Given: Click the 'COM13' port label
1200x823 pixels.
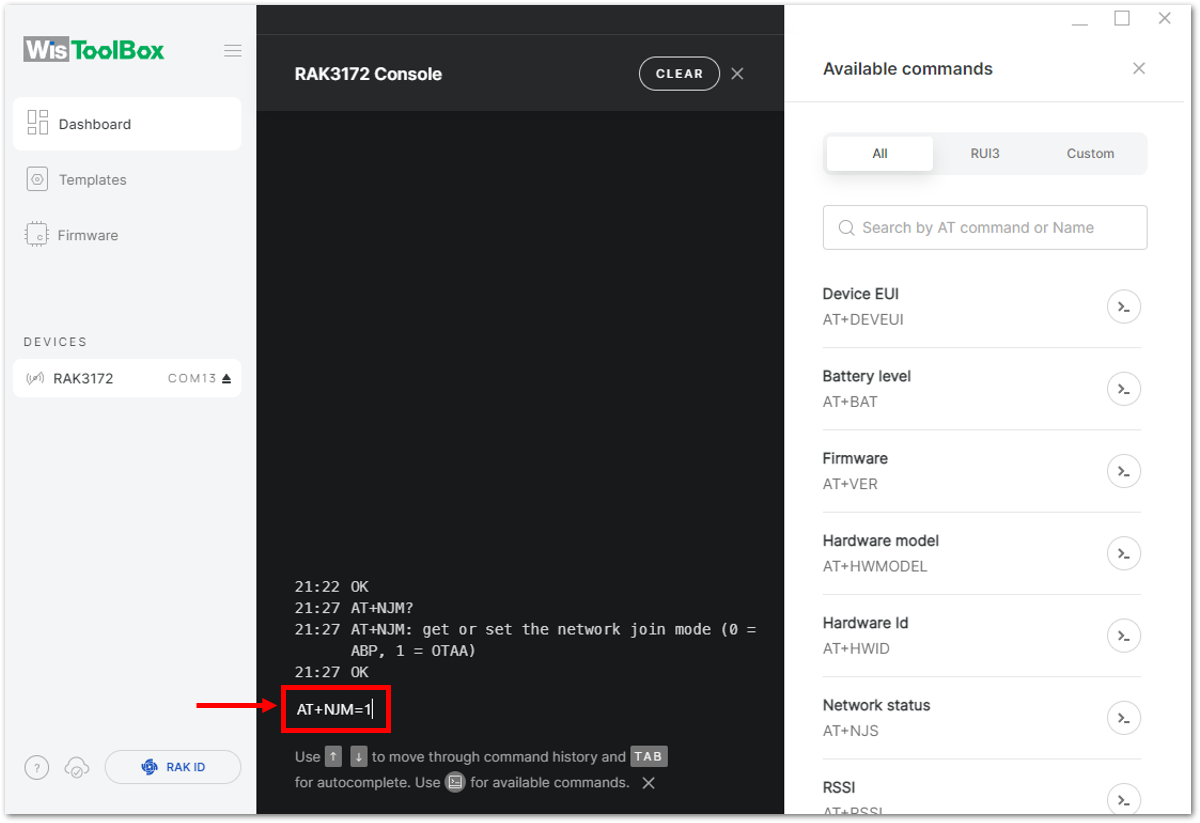Looking at the screenshot, I should [192, 379].
